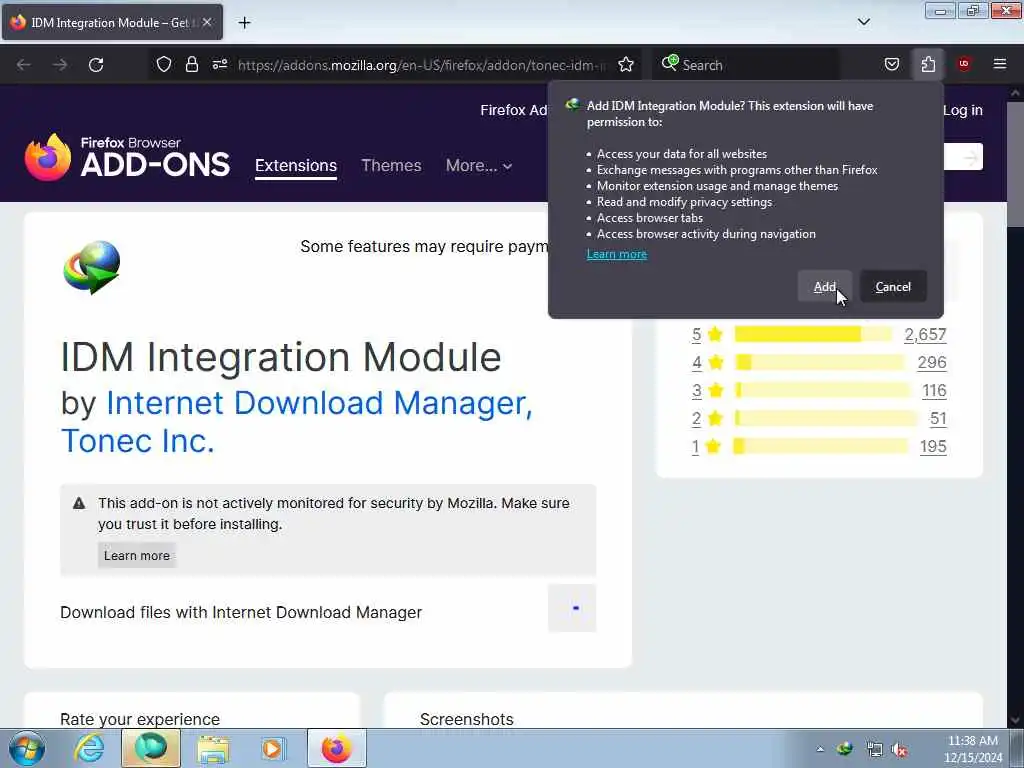Click the Firefox Add-ons header link
Viewport: 1024px width, 768px height.
pyautogui.click(x=513, y=110)
